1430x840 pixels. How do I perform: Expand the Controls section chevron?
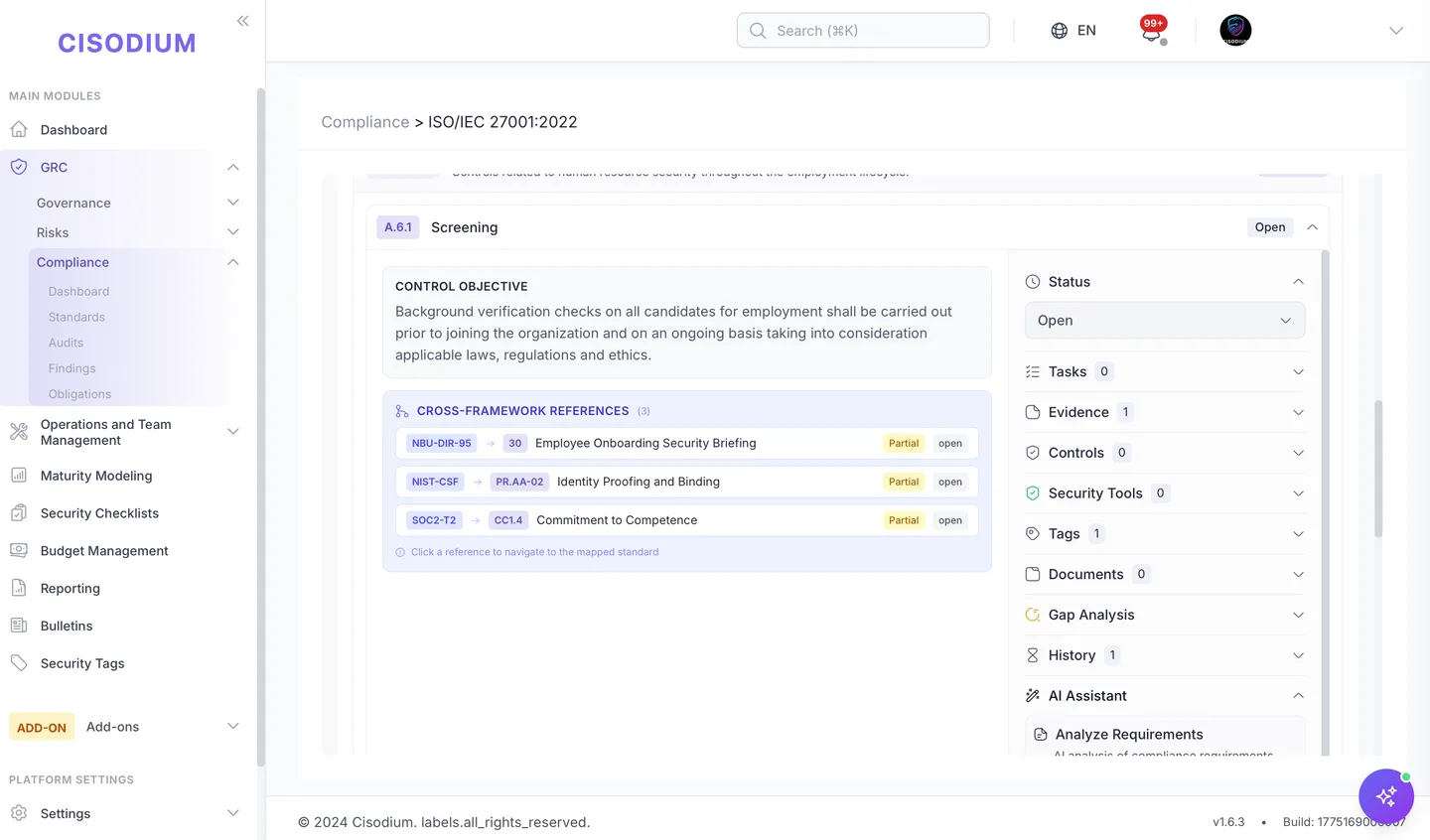tap(1298, 453)
